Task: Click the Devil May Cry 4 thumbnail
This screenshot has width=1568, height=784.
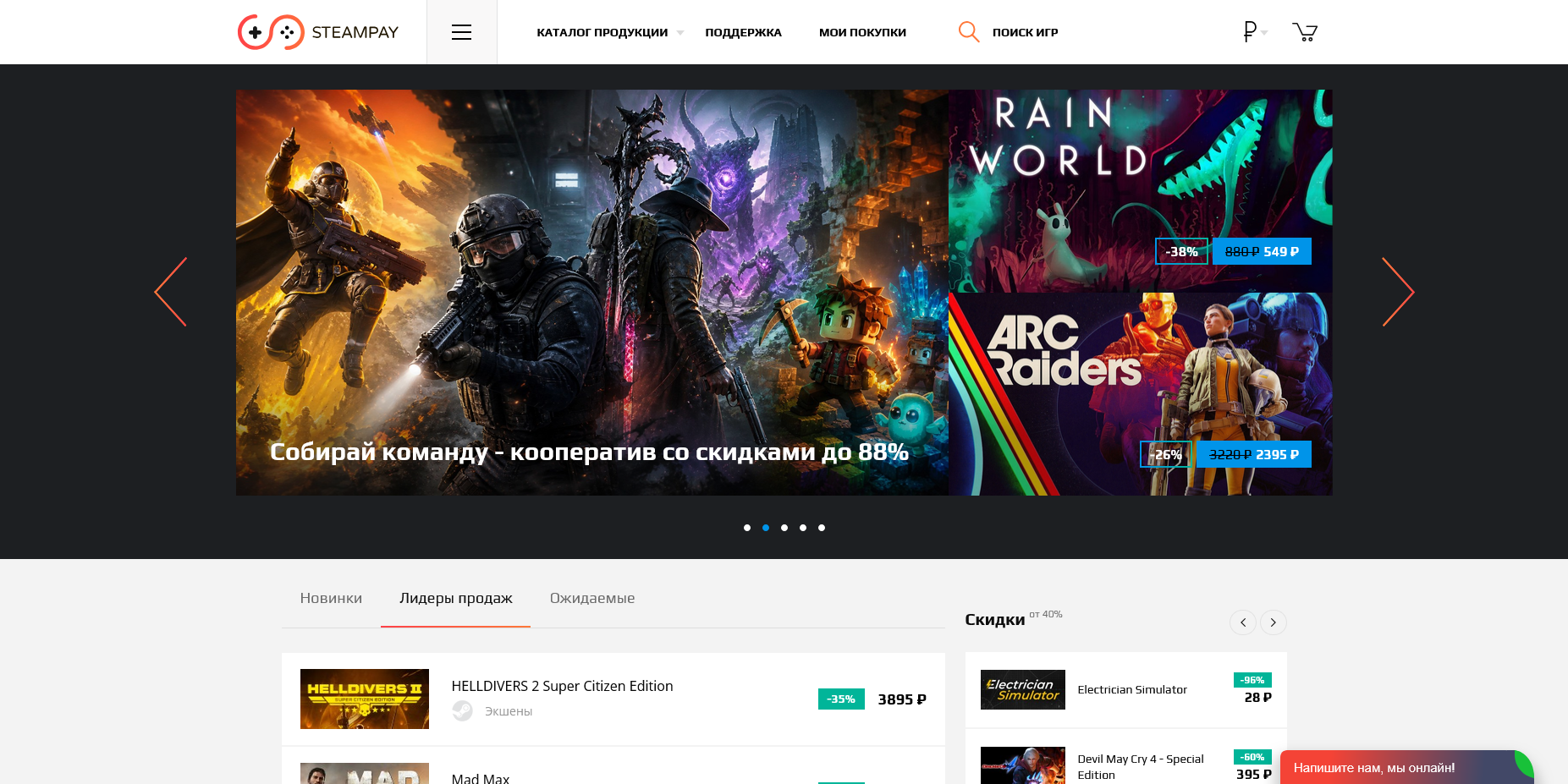Action: click(x=1023, y=765)
